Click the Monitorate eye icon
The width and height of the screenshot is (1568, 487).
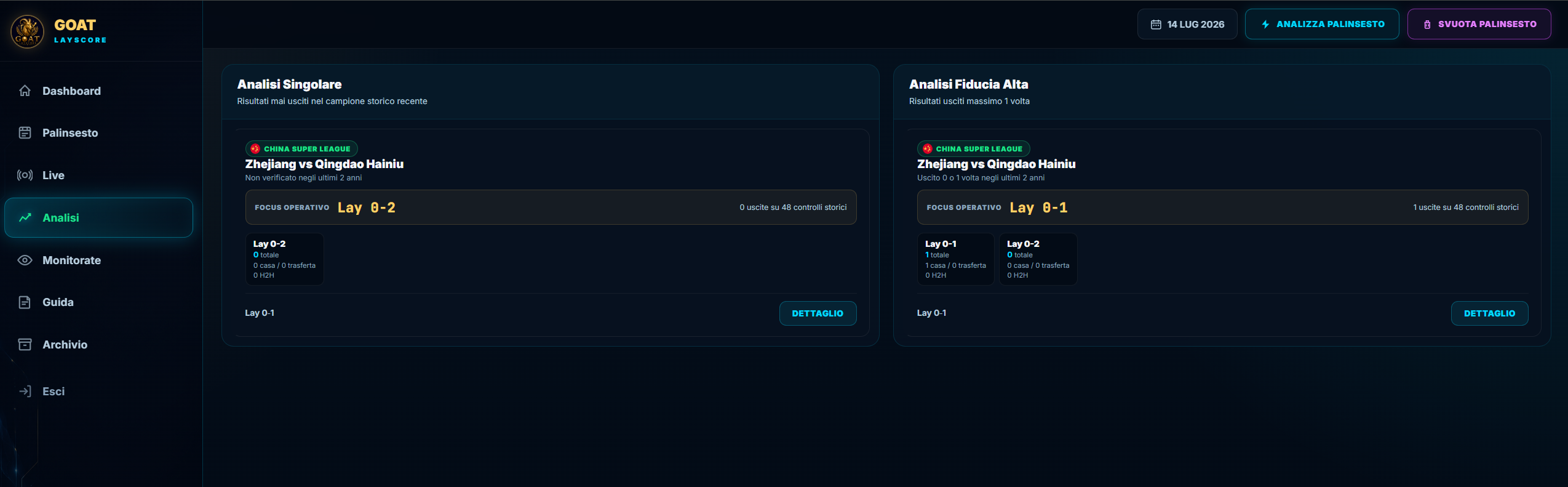coord(25,260)
